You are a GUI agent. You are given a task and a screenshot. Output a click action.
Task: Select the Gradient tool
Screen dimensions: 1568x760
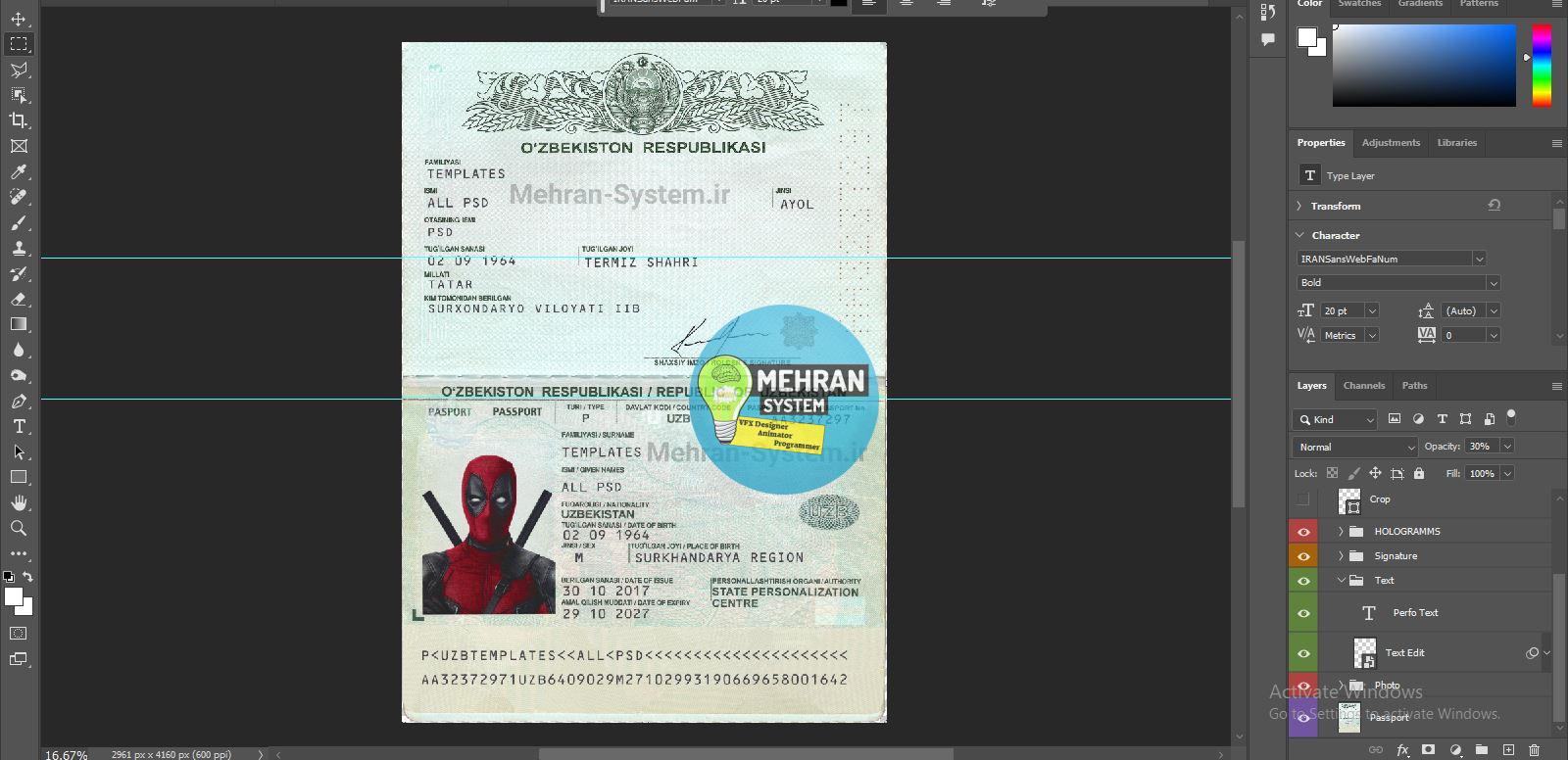(19, 324)
